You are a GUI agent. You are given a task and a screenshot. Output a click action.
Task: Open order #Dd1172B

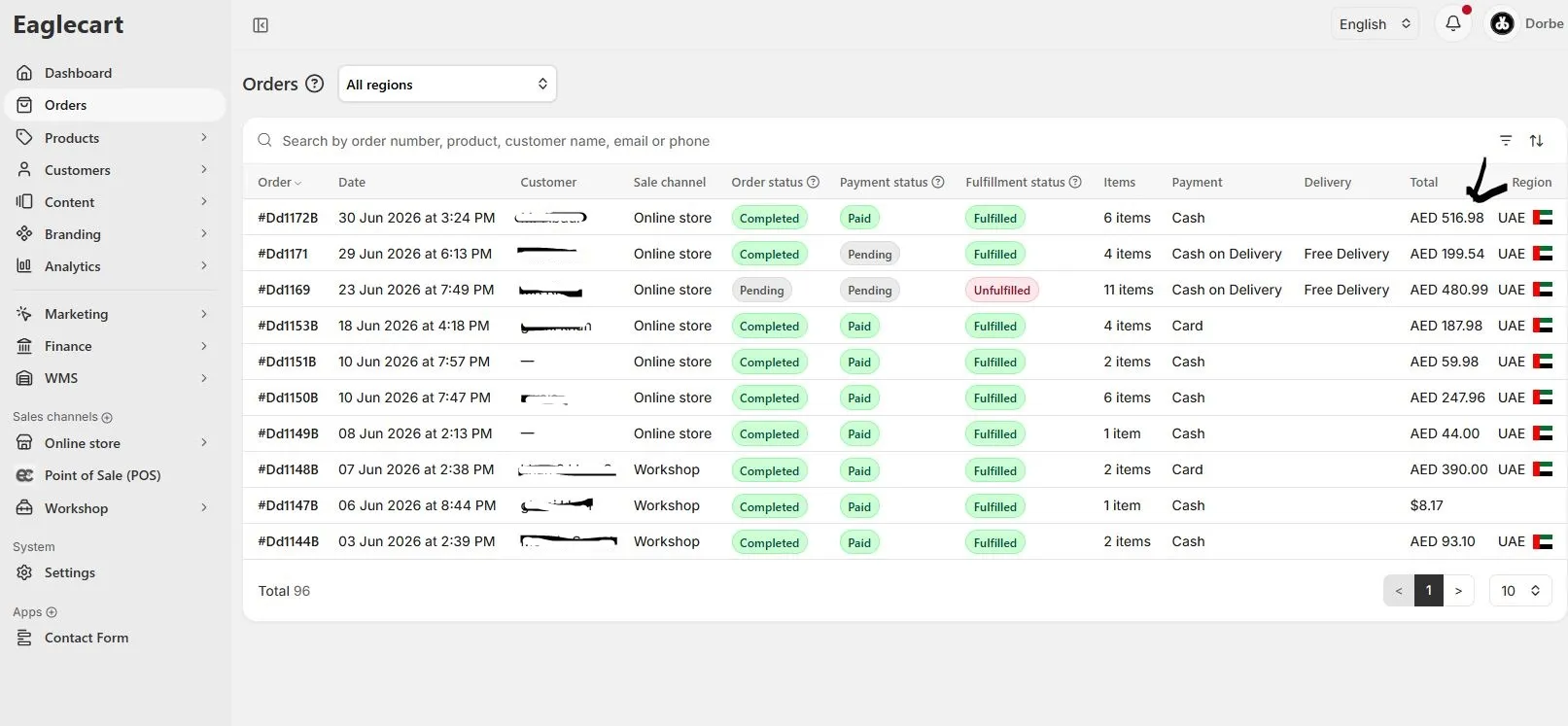tap(288, 218)
